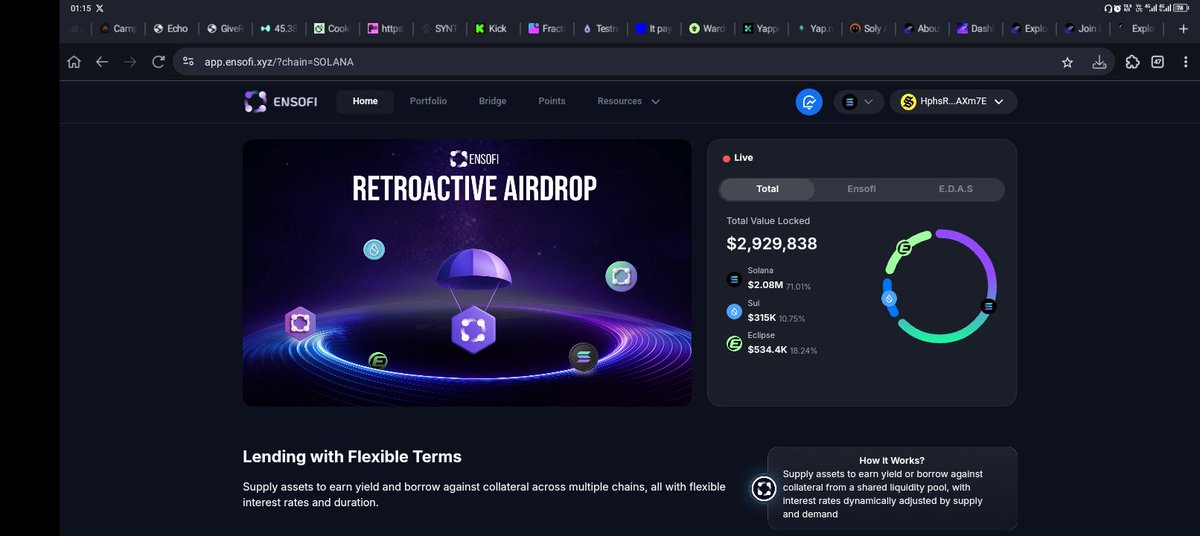1200x536 pixels.
Task: Open a new browser tab with the plus button
Action: pyautogui.click(x=1181, y=29)
